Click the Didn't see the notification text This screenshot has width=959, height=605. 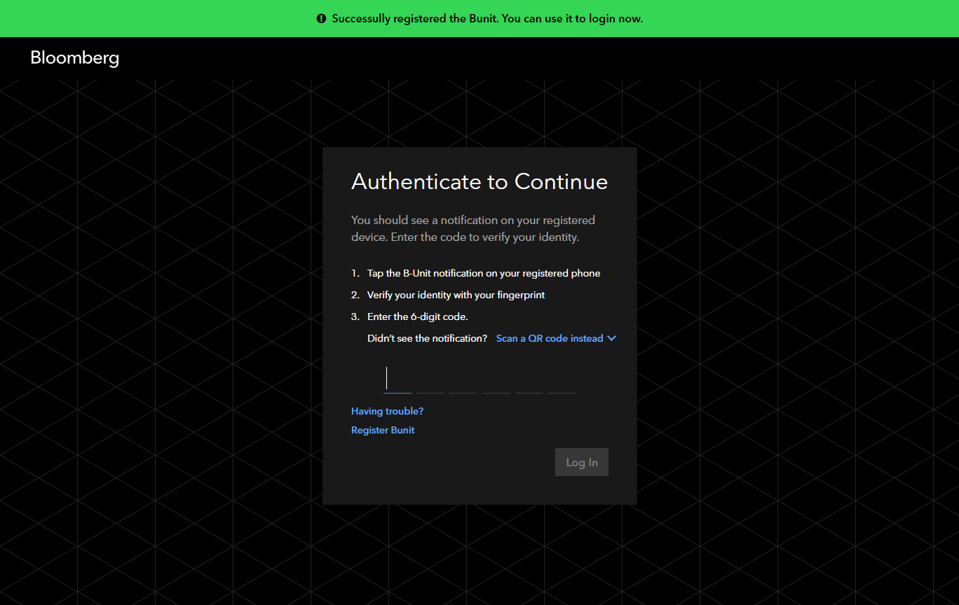coord(426,338)
